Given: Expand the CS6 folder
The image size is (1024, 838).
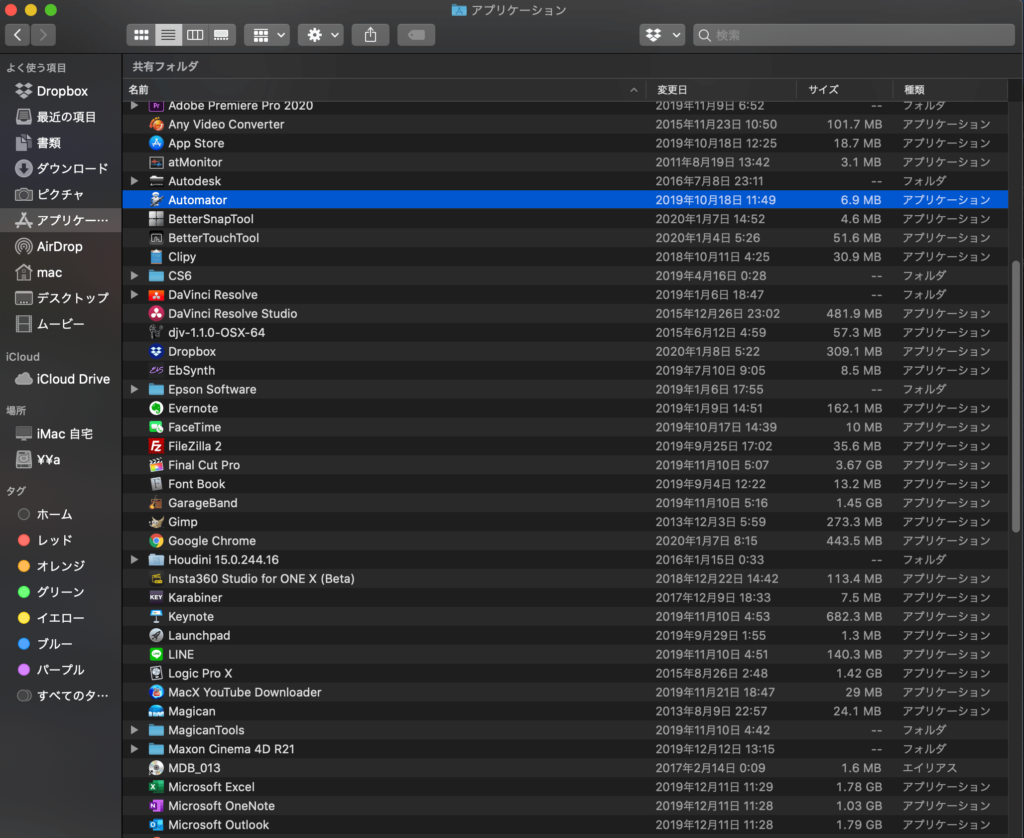Looking at the screenshot, I should (x=135, y=276).
